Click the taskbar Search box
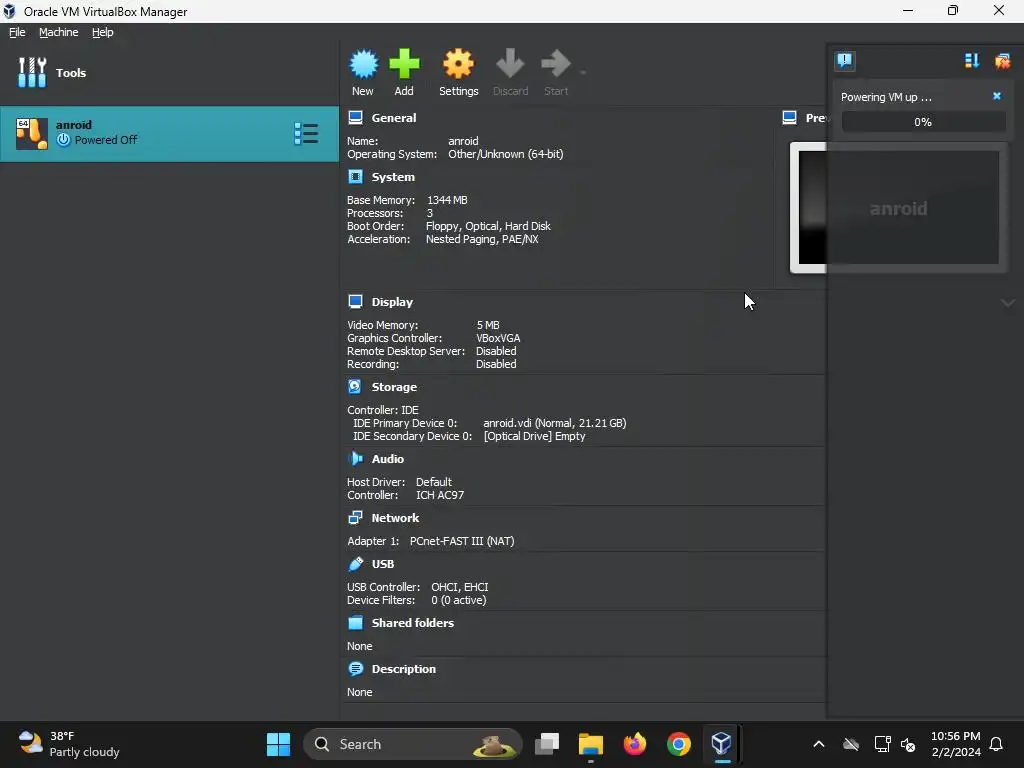Screen dimensions: 1024x768 click(413, 744)
